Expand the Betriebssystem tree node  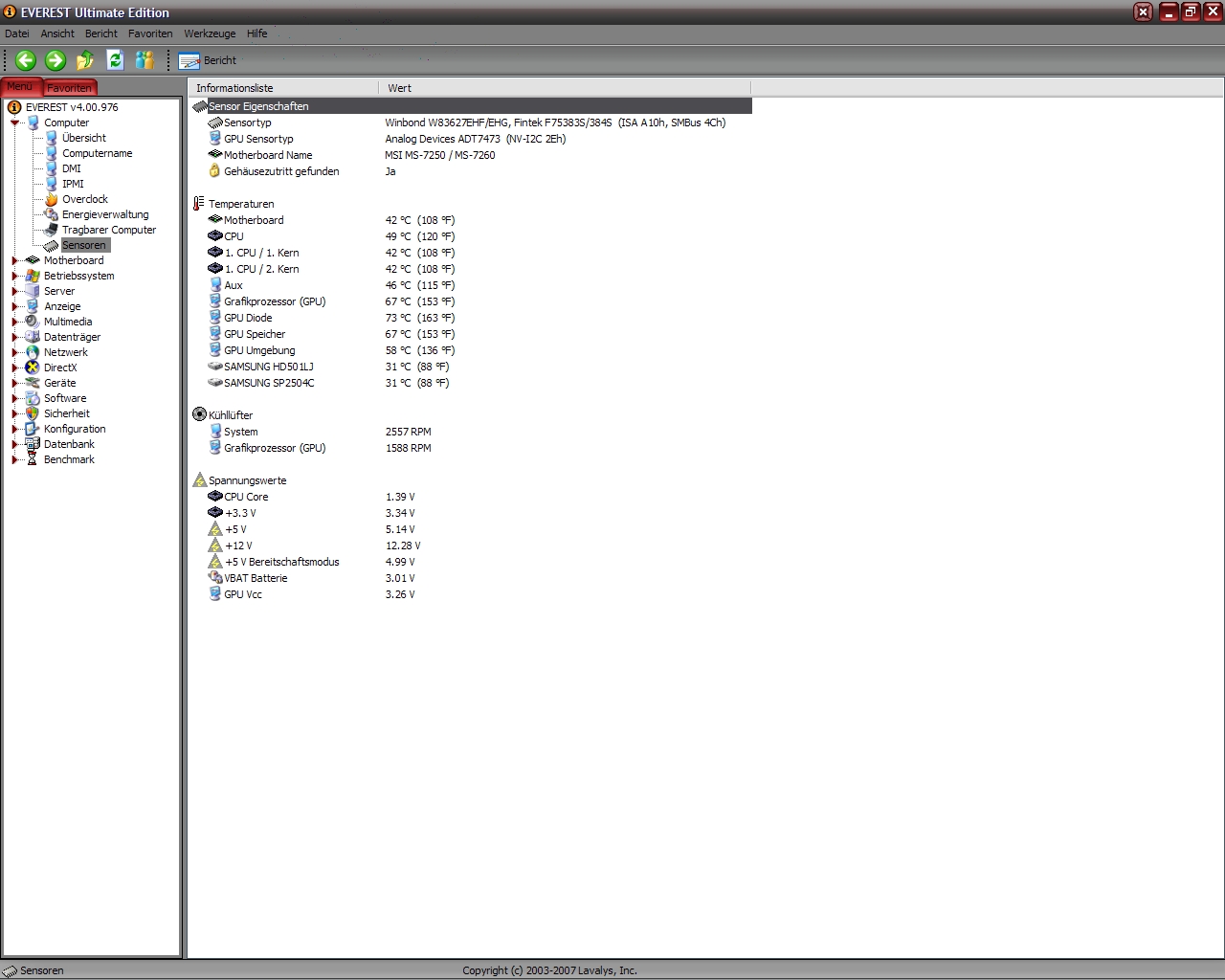(x=15, y=276)
